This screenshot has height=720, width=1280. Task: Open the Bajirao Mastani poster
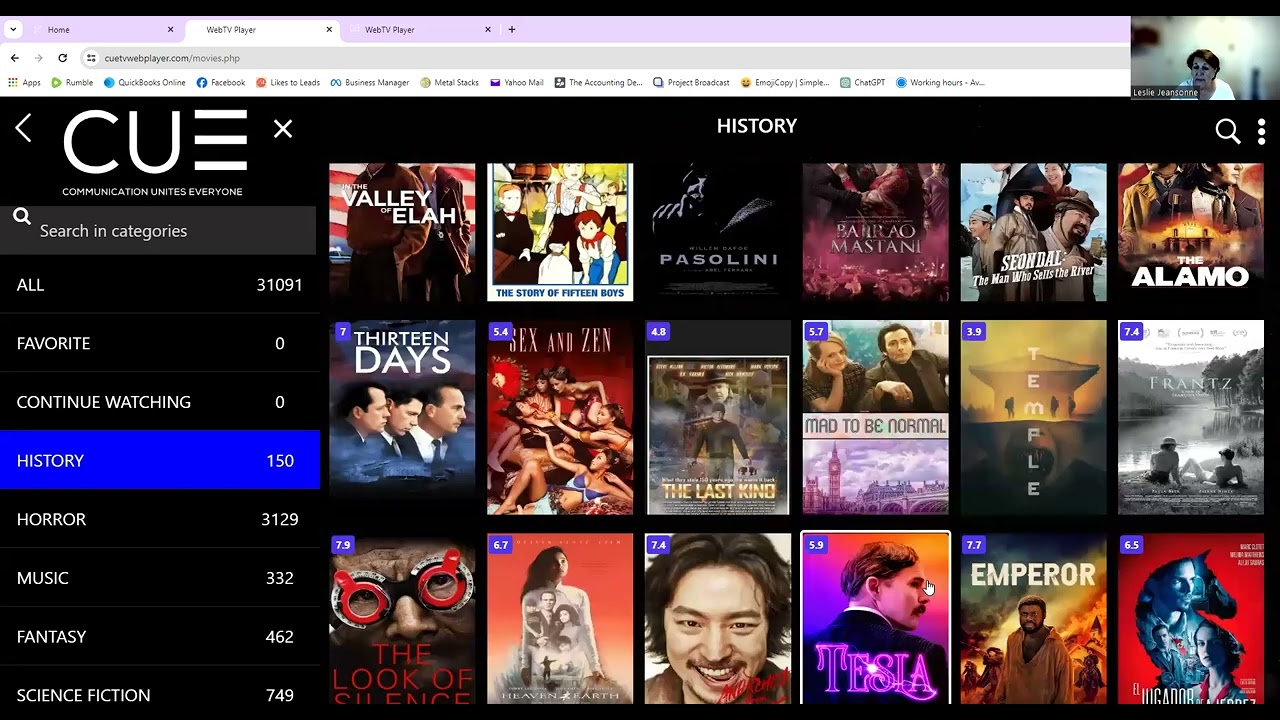point(875,232)
